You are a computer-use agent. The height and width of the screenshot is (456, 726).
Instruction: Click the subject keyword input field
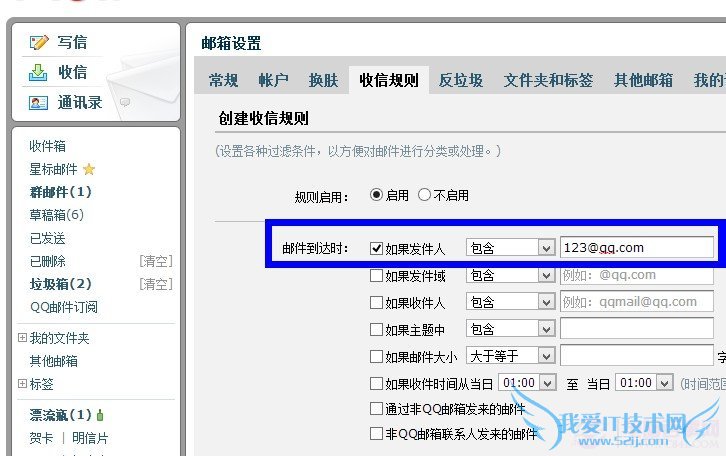pos(637,329)
